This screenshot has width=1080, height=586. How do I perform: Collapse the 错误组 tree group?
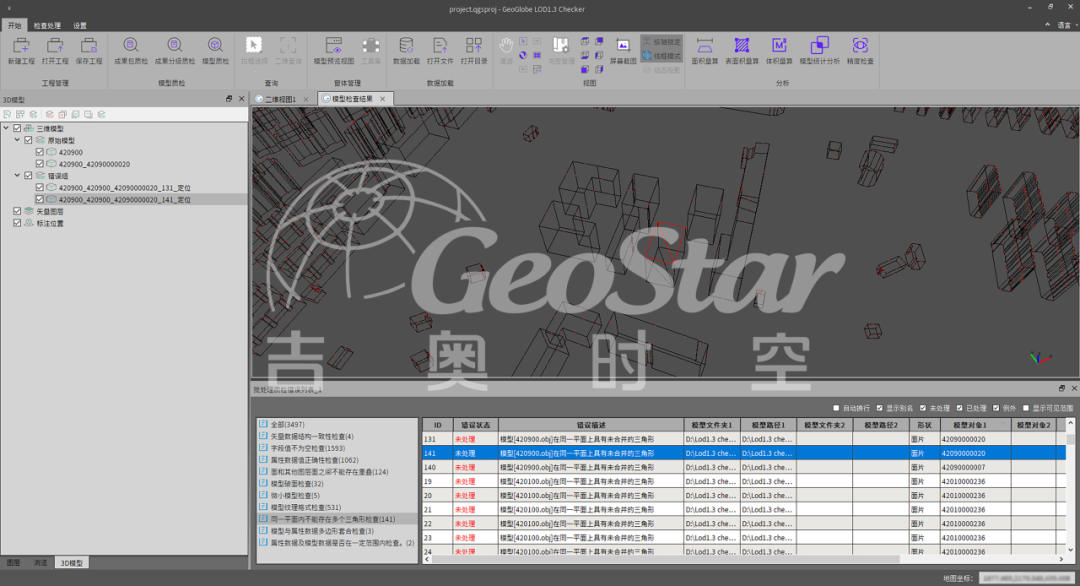pos(17,175)
